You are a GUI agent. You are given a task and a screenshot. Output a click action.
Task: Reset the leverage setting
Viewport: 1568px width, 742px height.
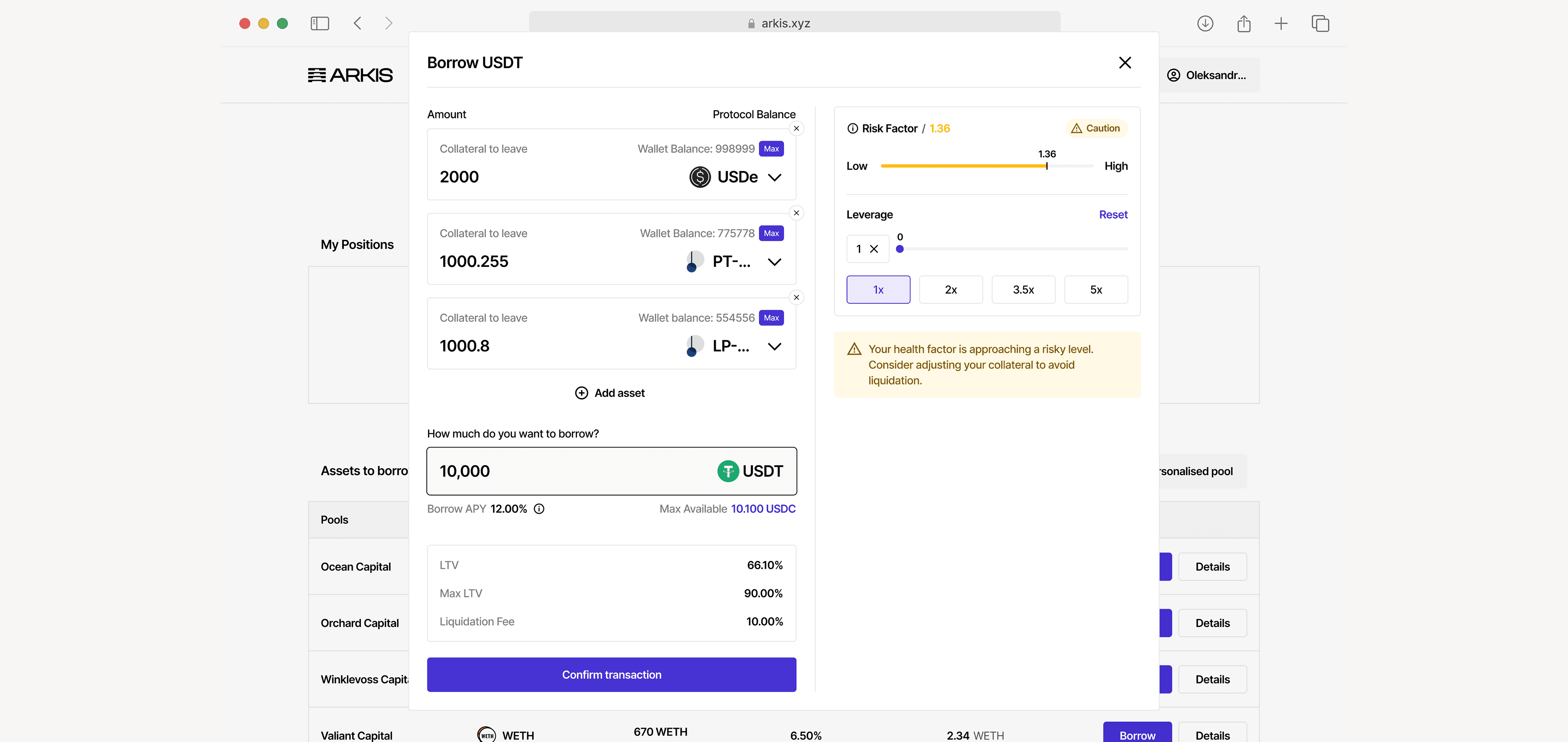click(1113, 214)
